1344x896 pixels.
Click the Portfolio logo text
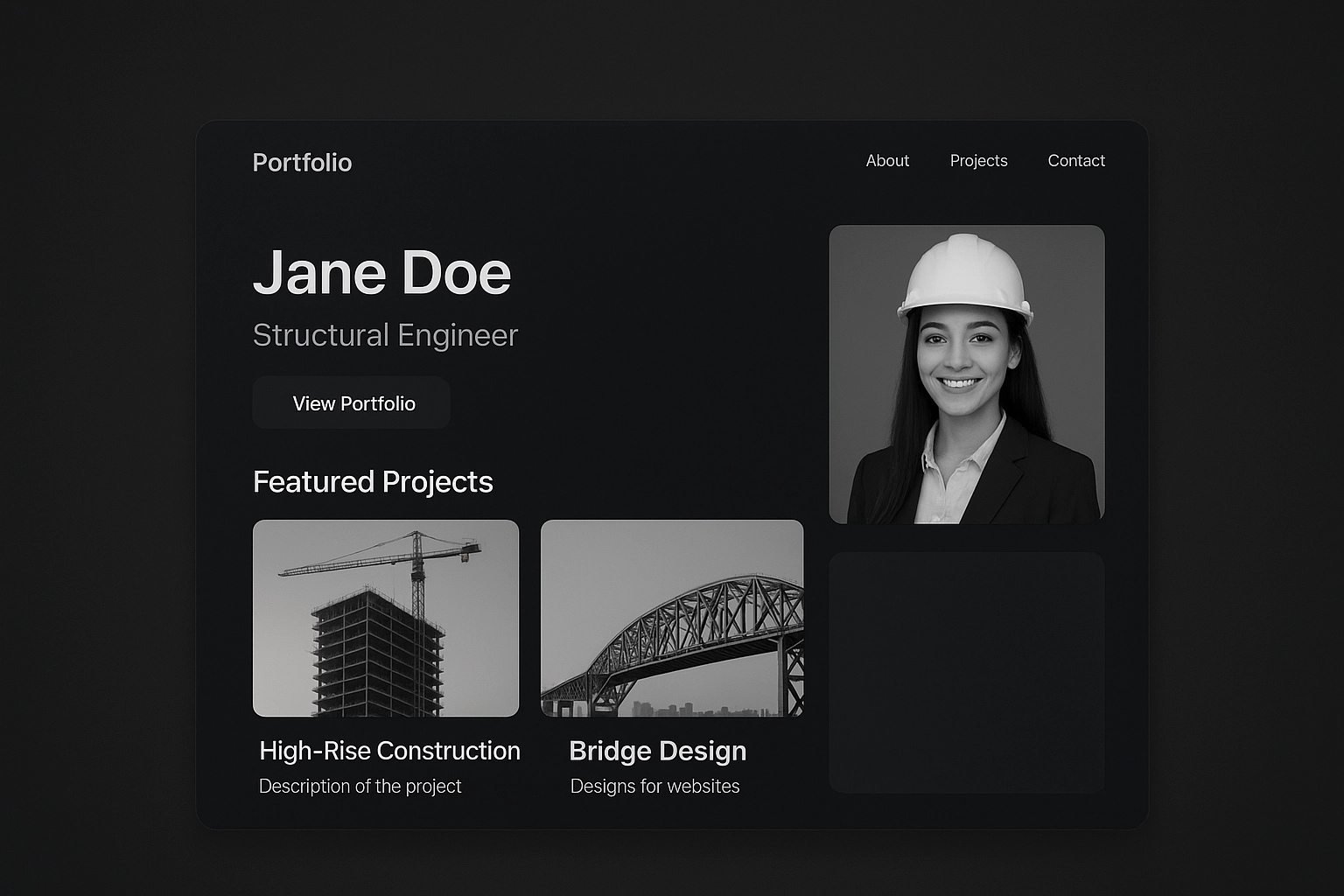pos(302,163)
